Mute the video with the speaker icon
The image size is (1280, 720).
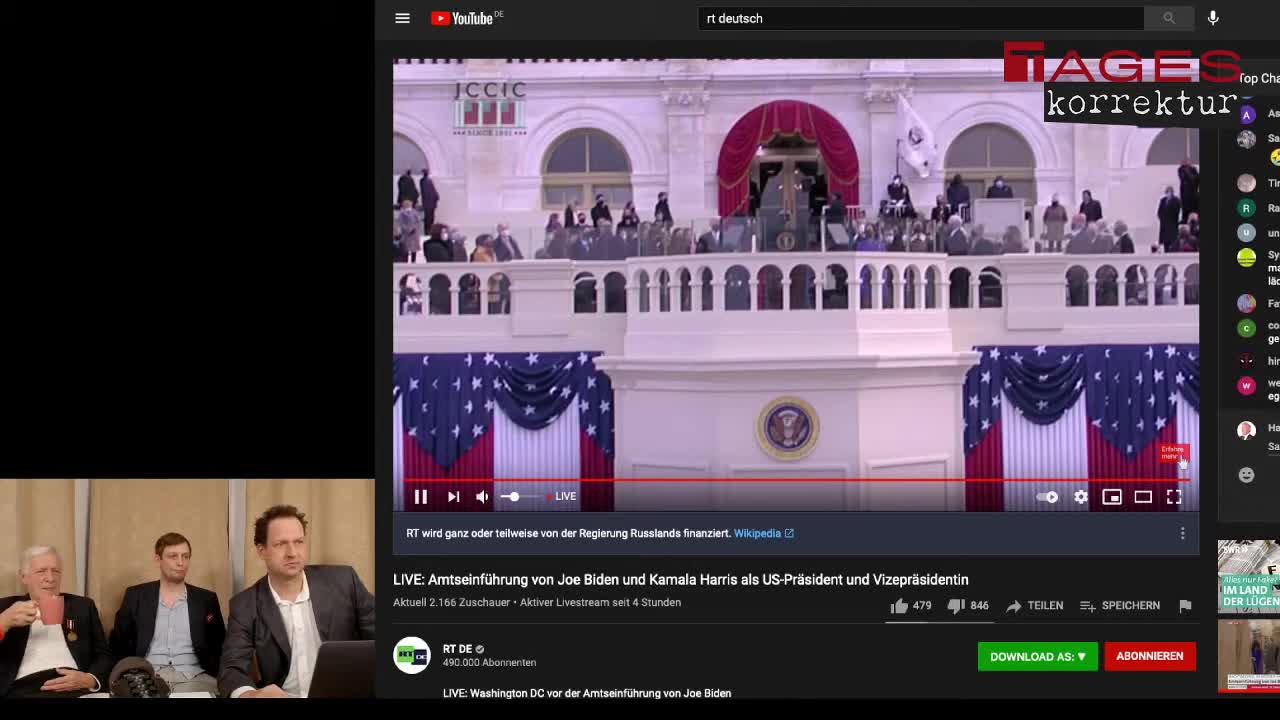coord(482,497)
